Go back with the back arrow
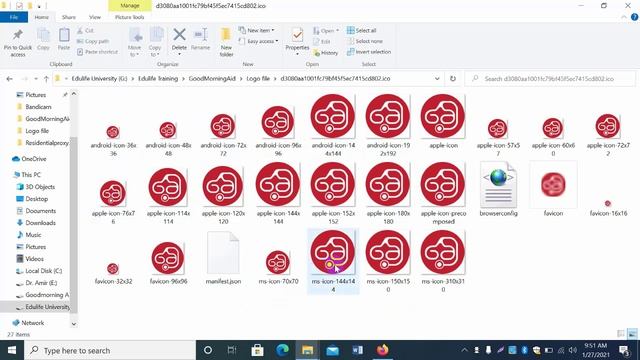Screen dimensions: 640x360 point(9,79)
